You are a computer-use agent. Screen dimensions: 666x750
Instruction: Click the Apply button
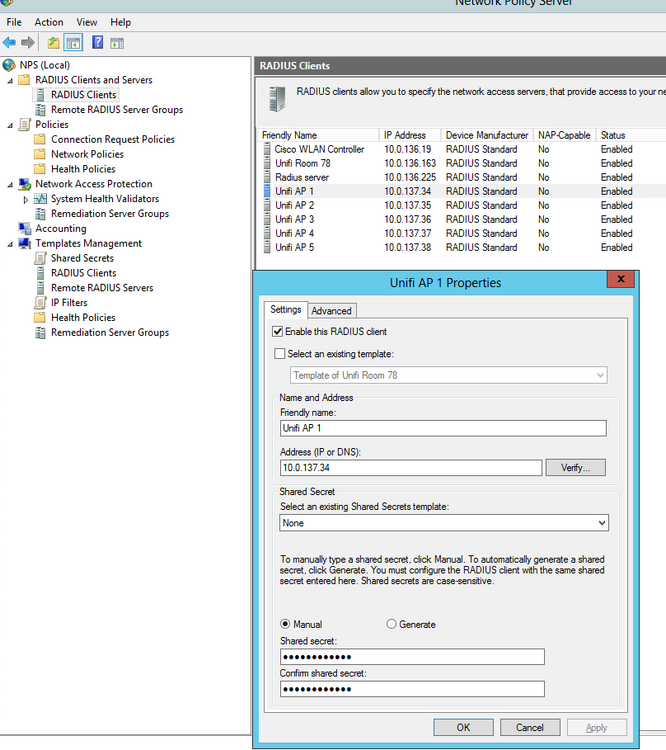(x=597, y=728)
